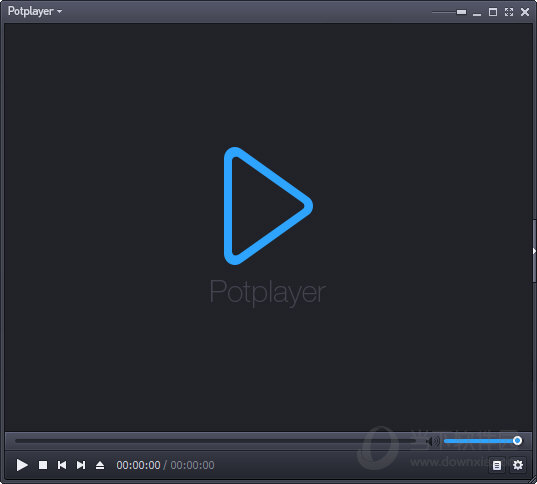Click the playback seek bar
This screenshot has height=484, width=537.
[216, 441]
